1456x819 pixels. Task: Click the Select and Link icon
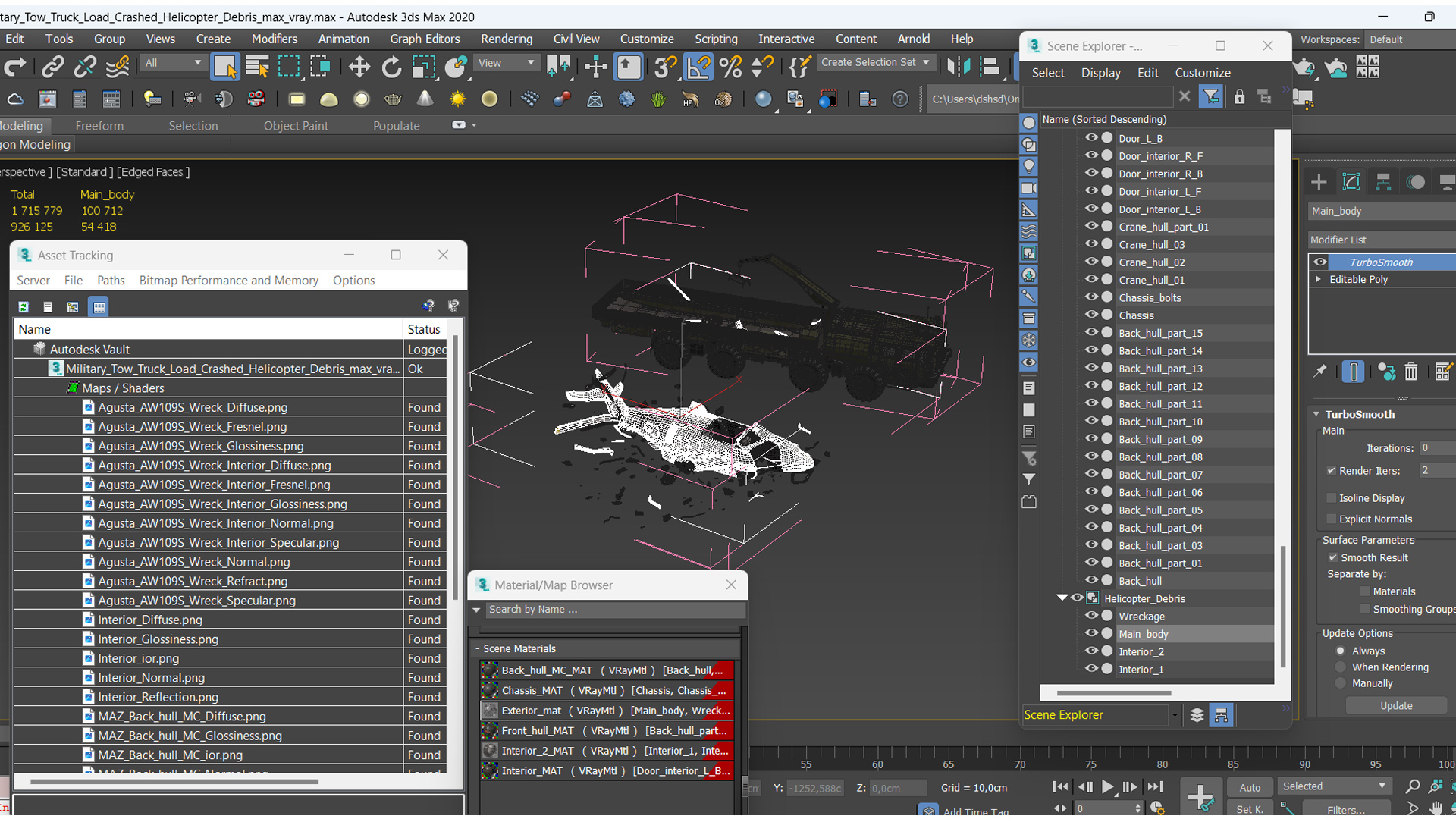(x=52, y=67)
